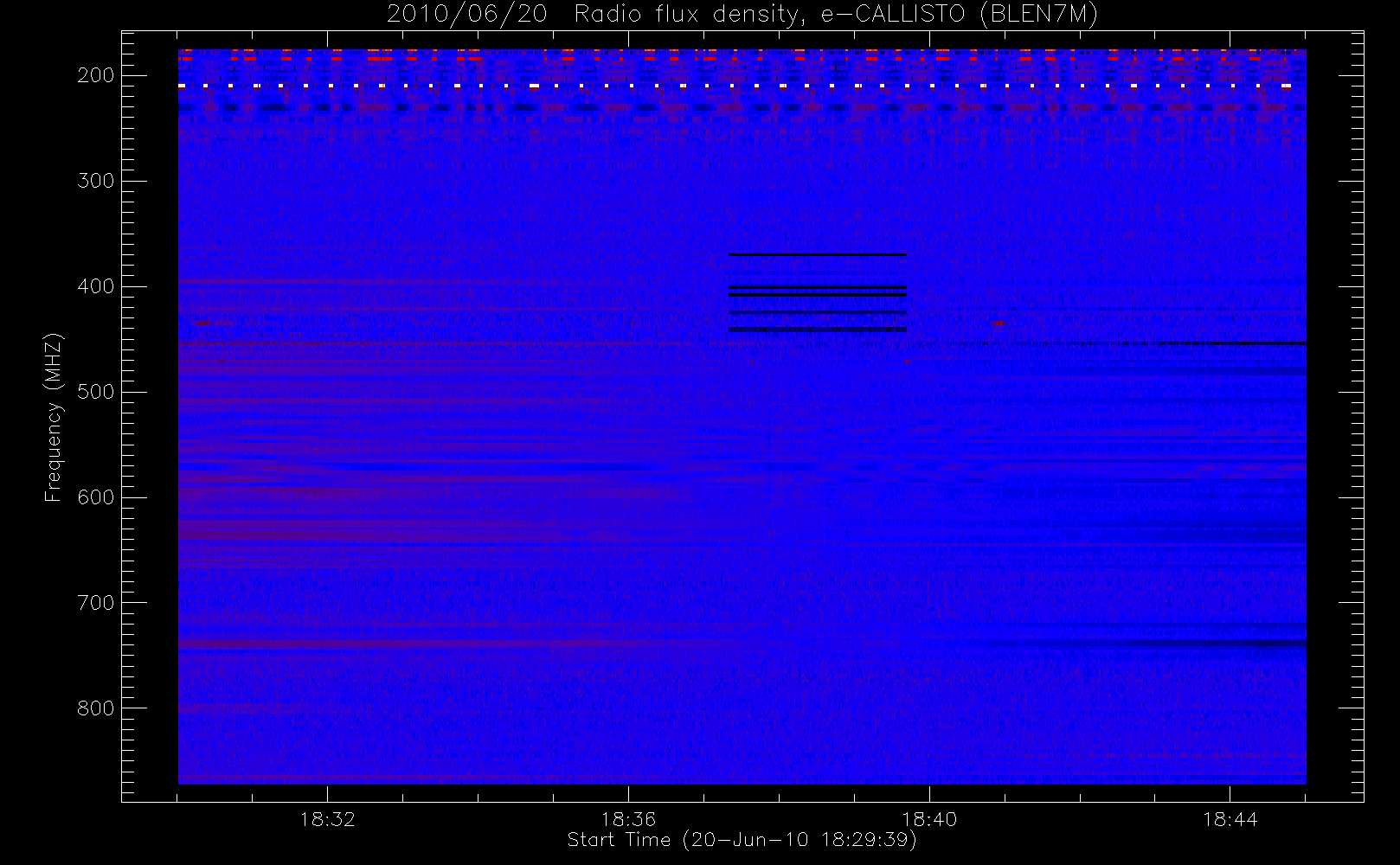
Task: Click the 'Start Time (20-Jun-10 18:29:39)' label
Action: [x=742, y=840]
